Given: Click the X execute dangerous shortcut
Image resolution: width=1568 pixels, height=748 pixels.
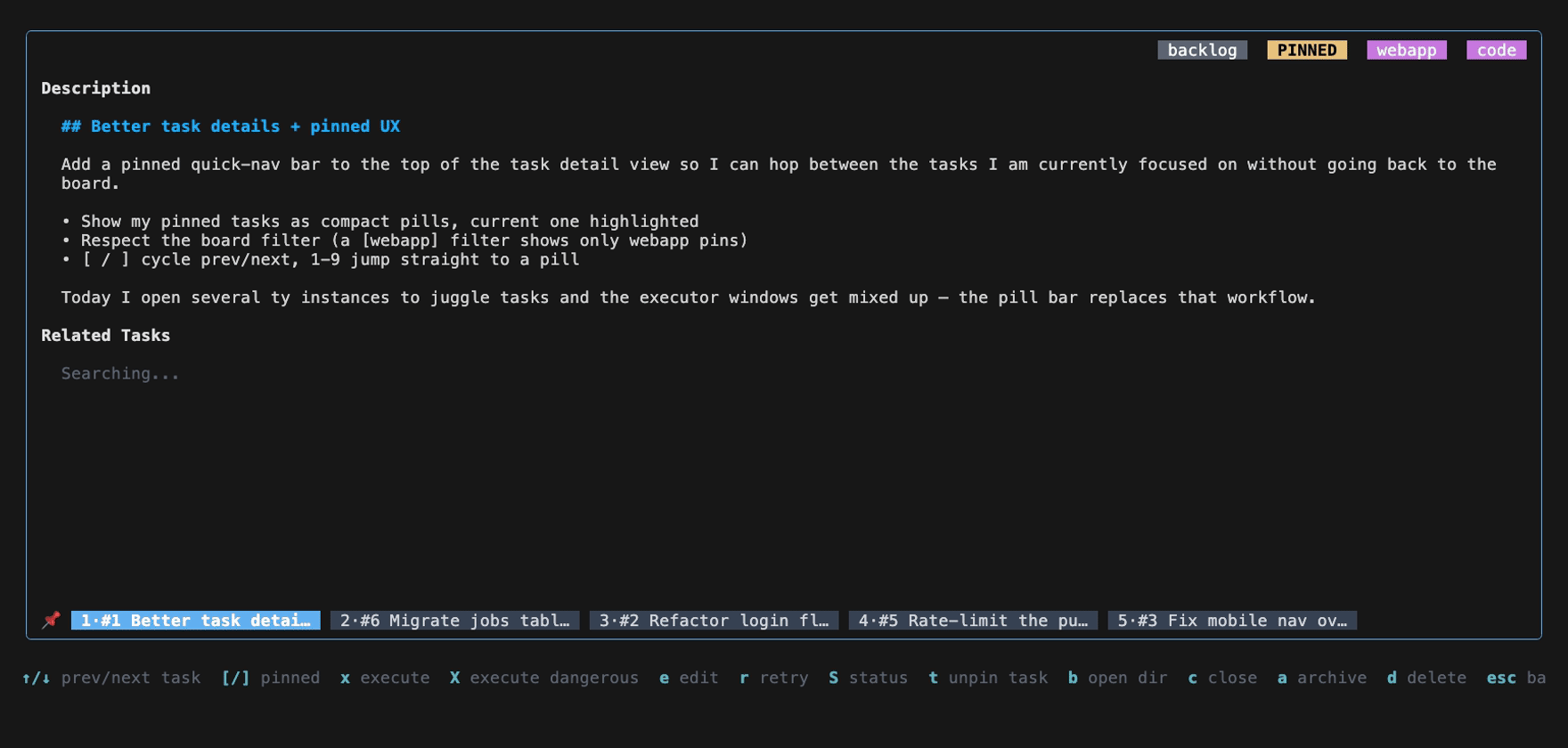Looking at the screenshot, I should [x=544, y=678].
